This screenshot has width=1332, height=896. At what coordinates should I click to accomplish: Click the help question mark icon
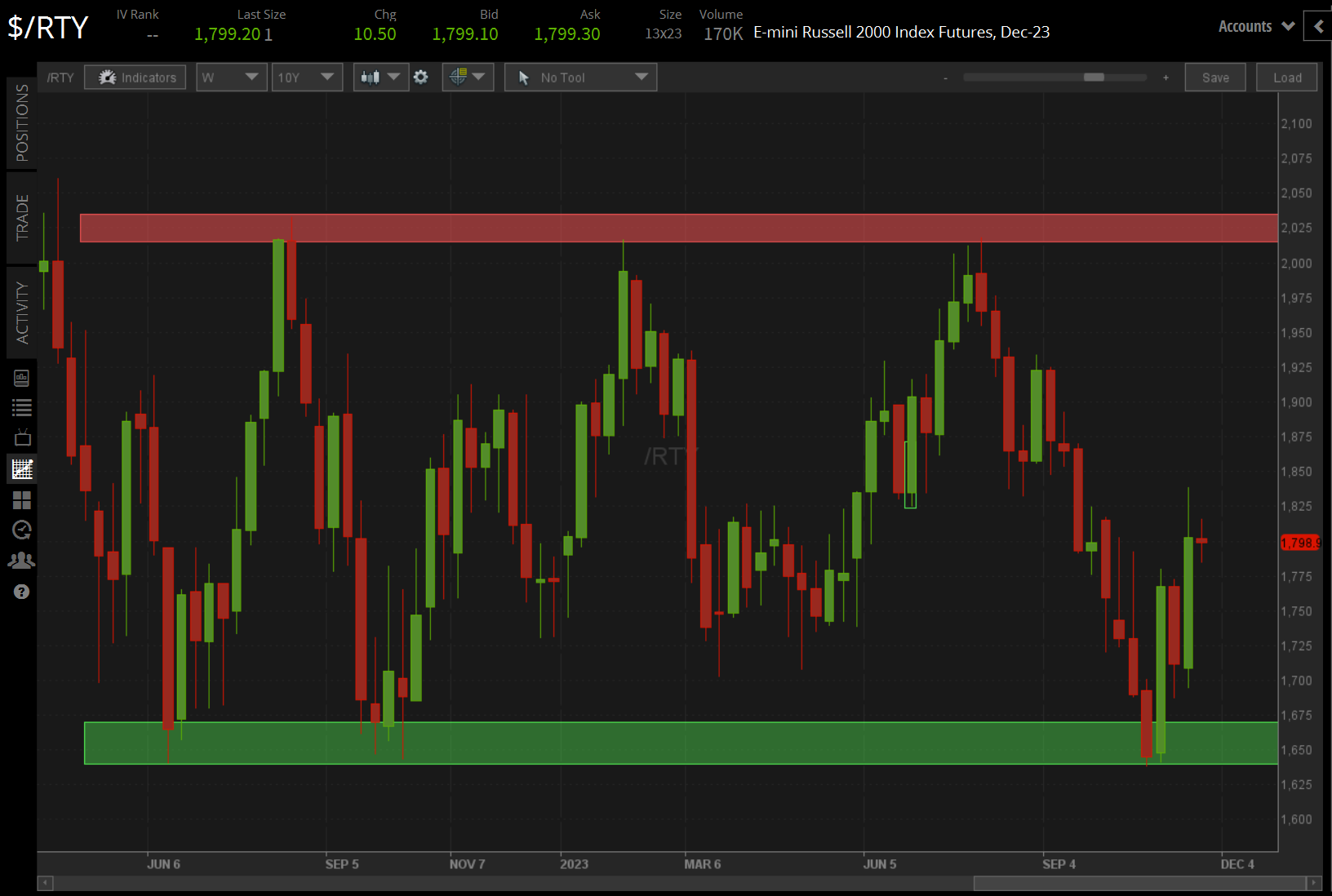tap(21, 591)
